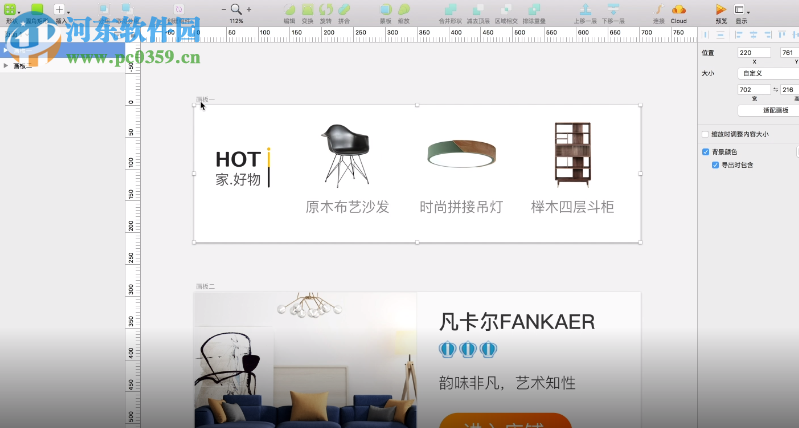Viewport: 799px width, 428px height.
Task: Click the shape grid icon in the toolbar
Action: [x=10, y=9]
